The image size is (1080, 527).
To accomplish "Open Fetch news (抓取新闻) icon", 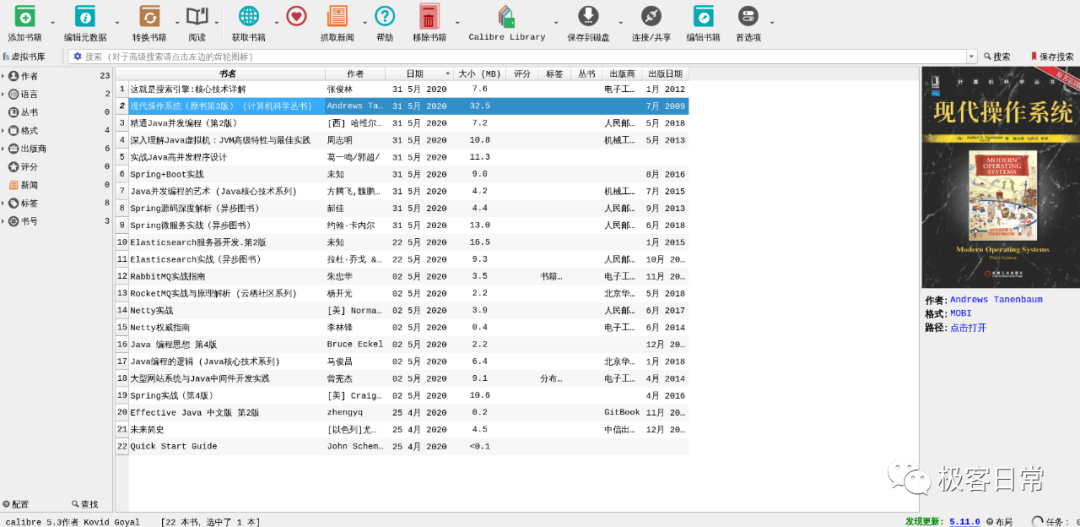I will pos(338,15).
